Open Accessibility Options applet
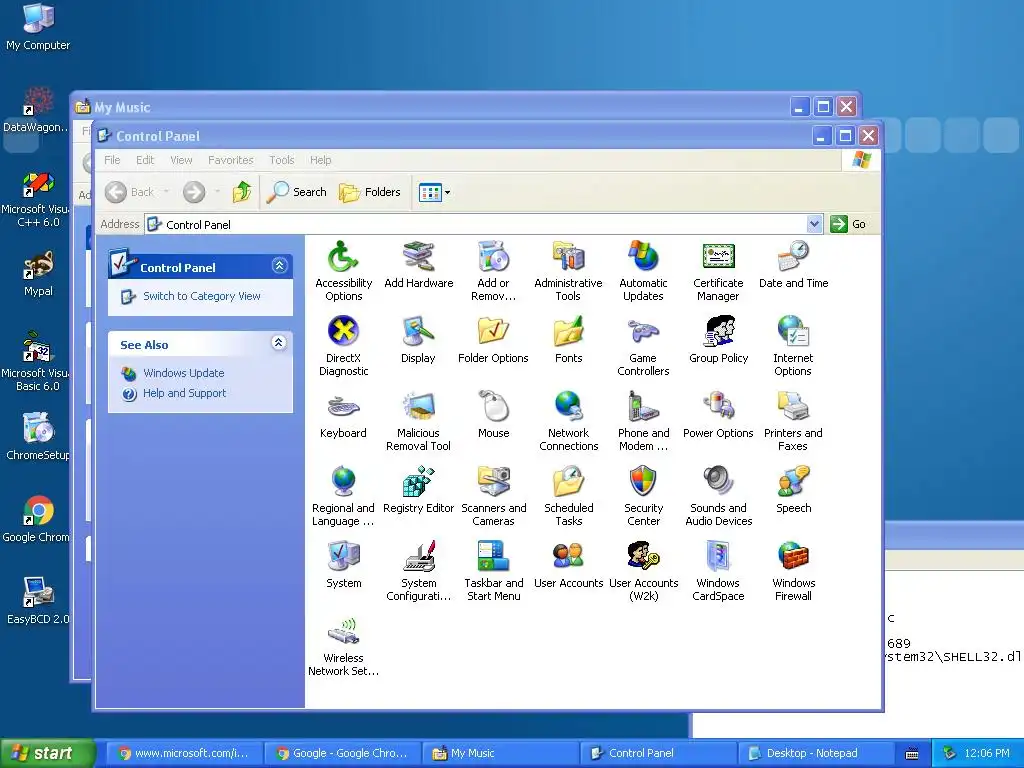 coord(344,270)
